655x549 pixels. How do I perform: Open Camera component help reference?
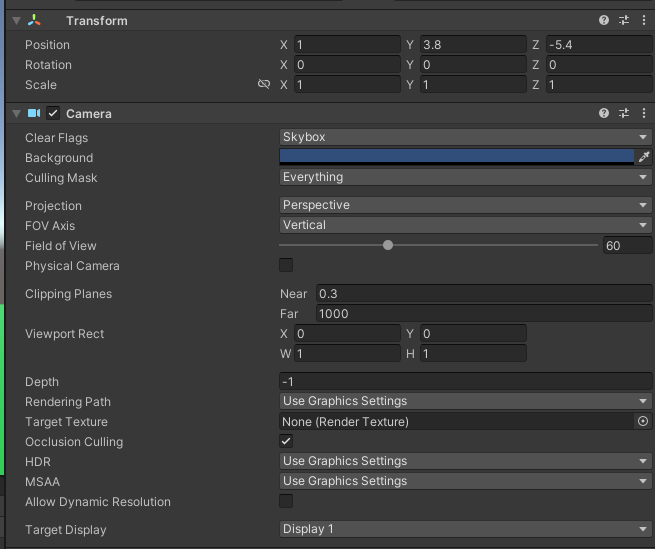click(604, 113)
